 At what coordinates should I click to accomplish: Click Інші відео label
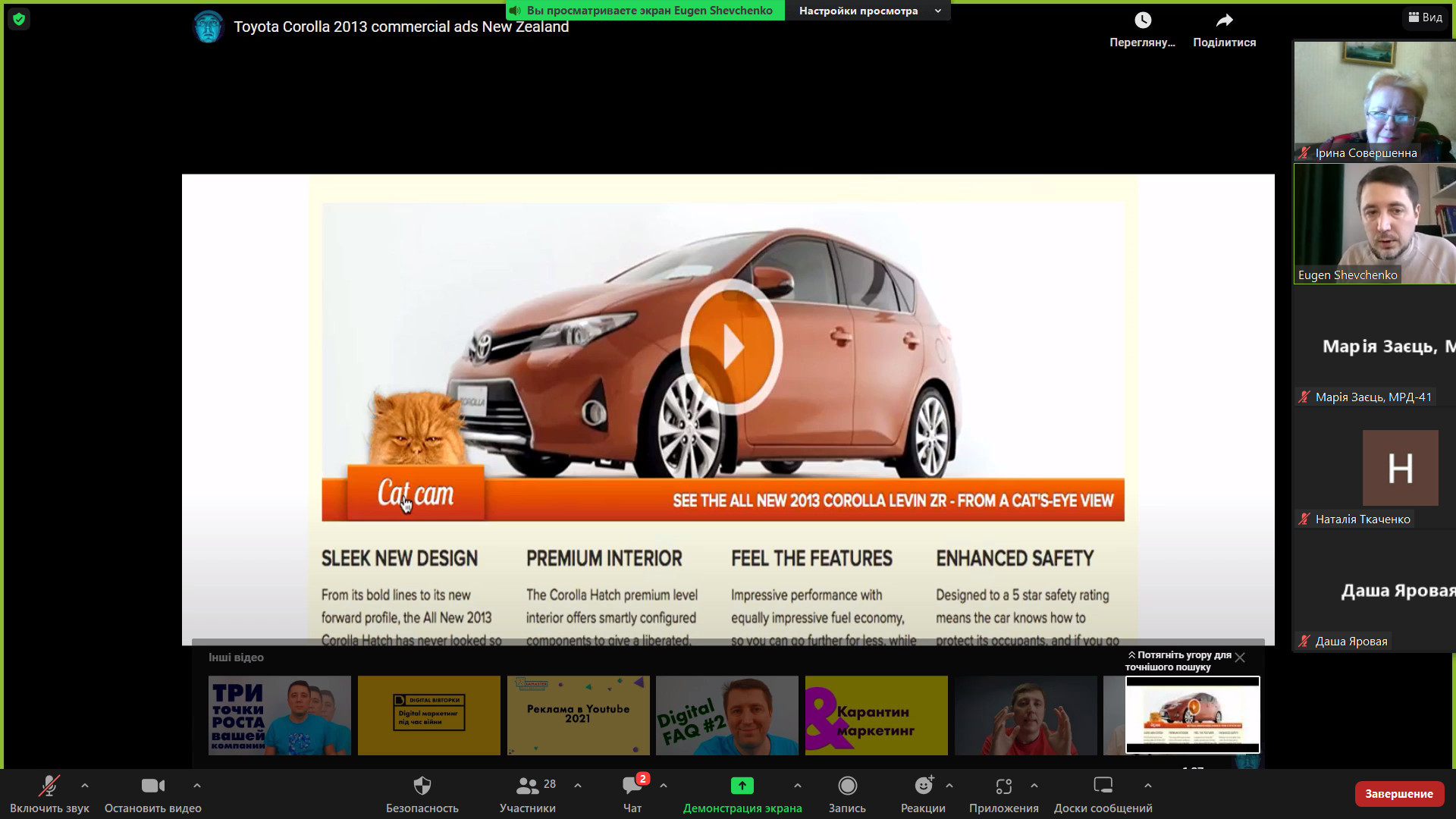coord(236,657)
